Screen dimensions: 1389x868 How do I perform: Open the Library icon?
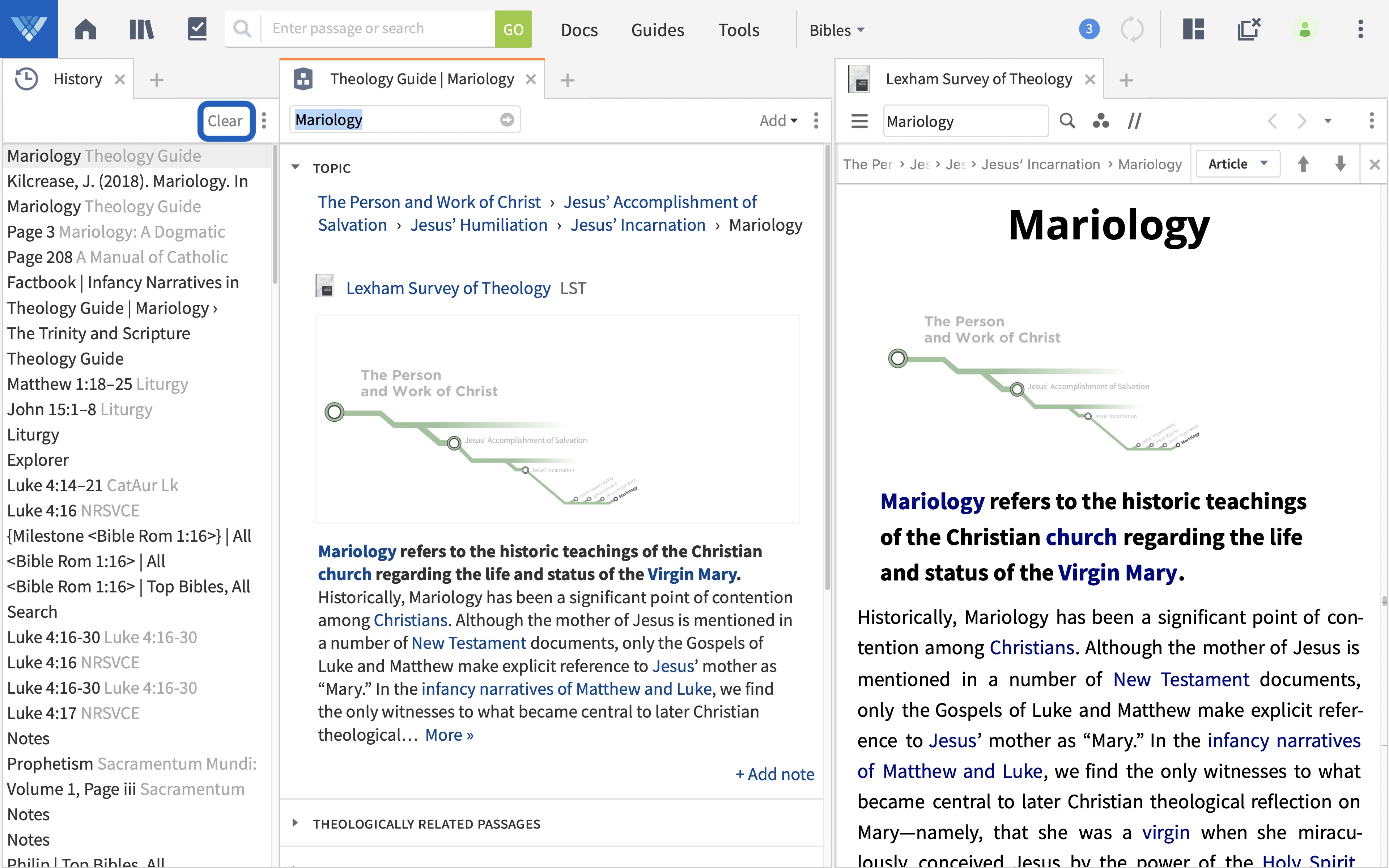(141, 29)
